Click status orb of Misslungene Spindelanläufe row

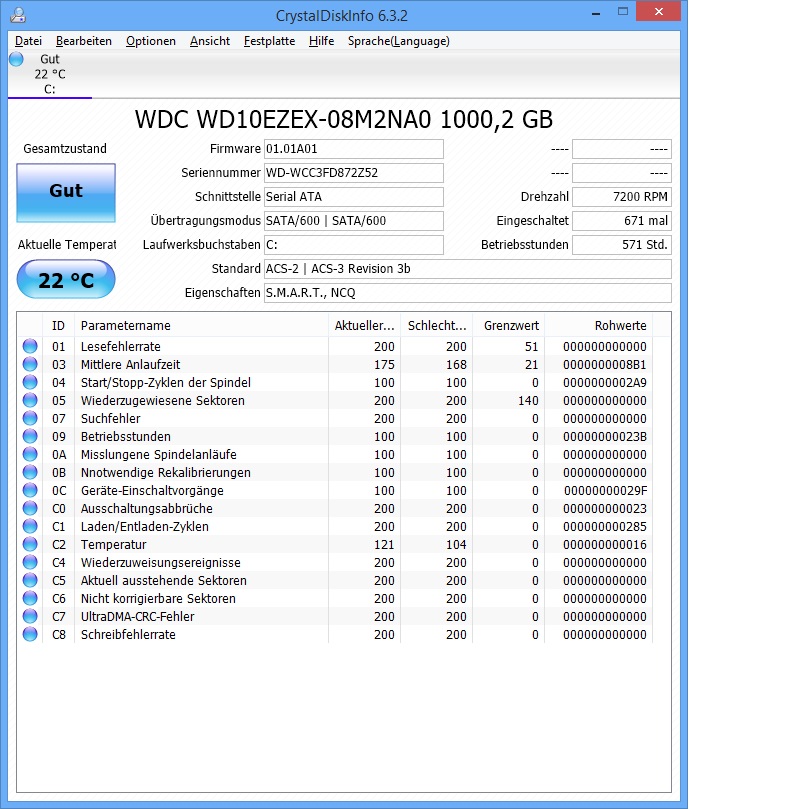pos(30,454)
